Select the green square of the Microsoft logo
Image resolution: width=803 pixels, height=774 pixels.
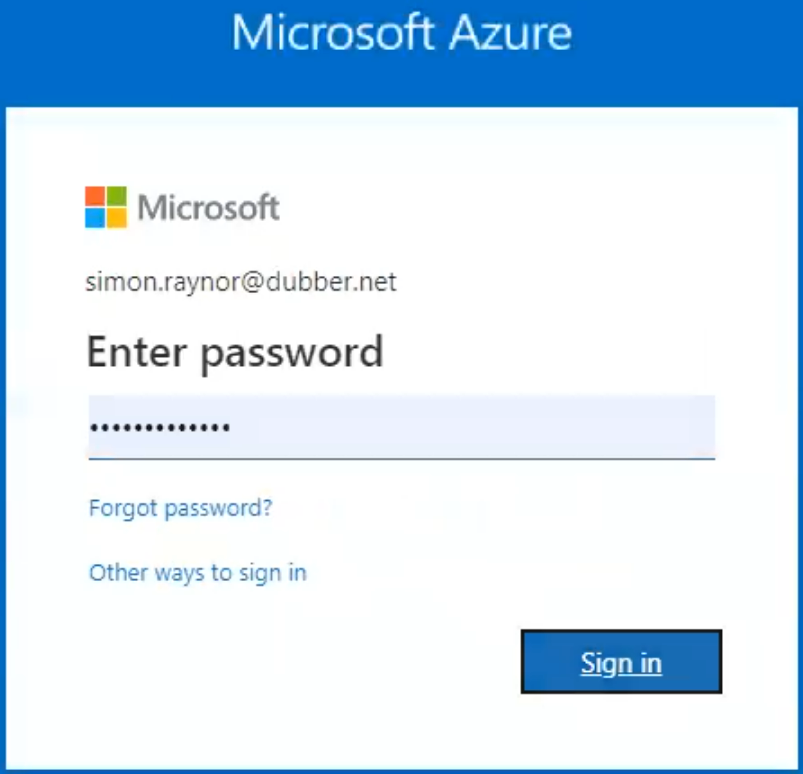(116, 197)
